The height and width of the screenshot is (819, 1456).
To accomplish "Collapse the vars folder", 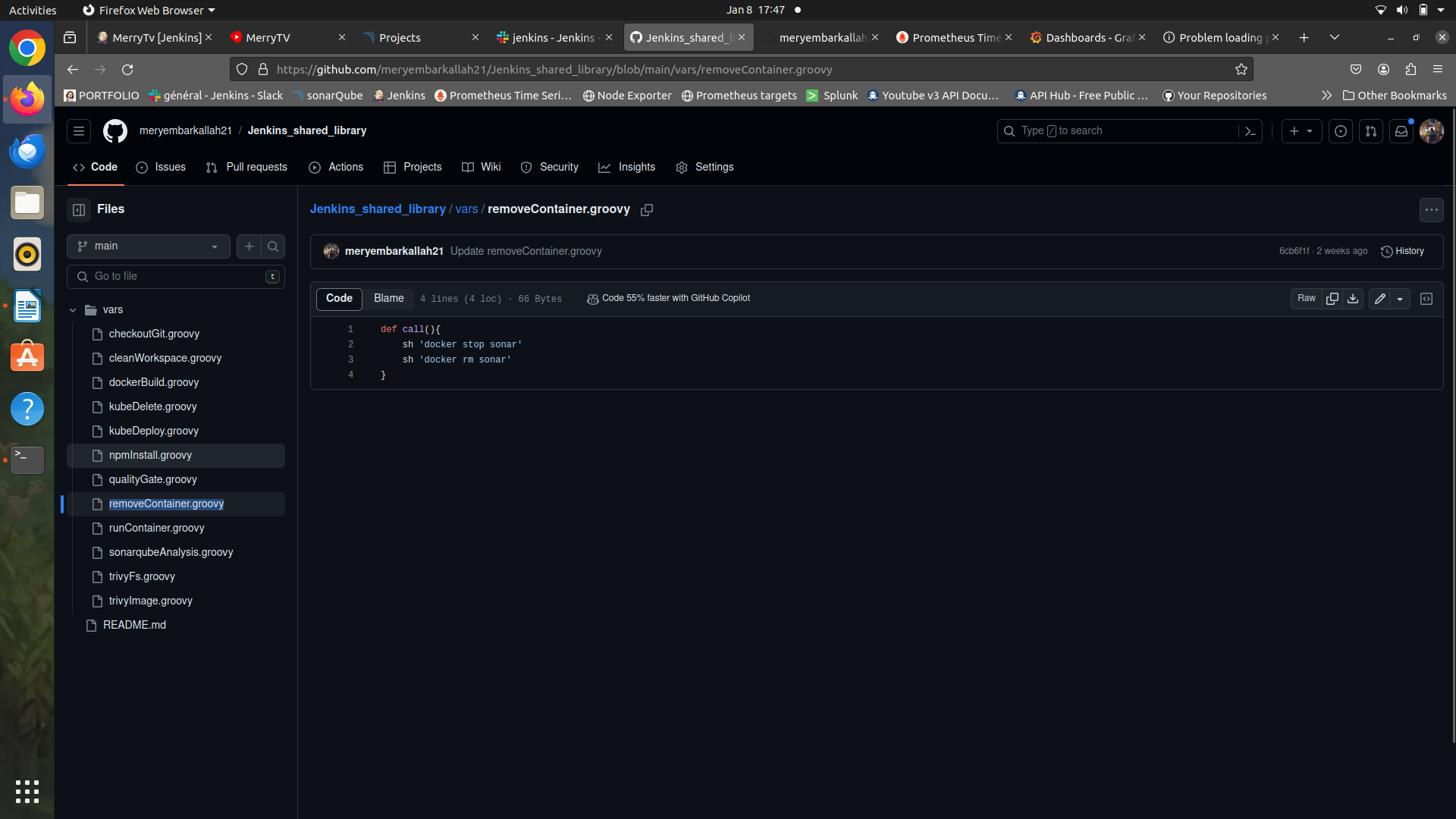I will point(73,310).
